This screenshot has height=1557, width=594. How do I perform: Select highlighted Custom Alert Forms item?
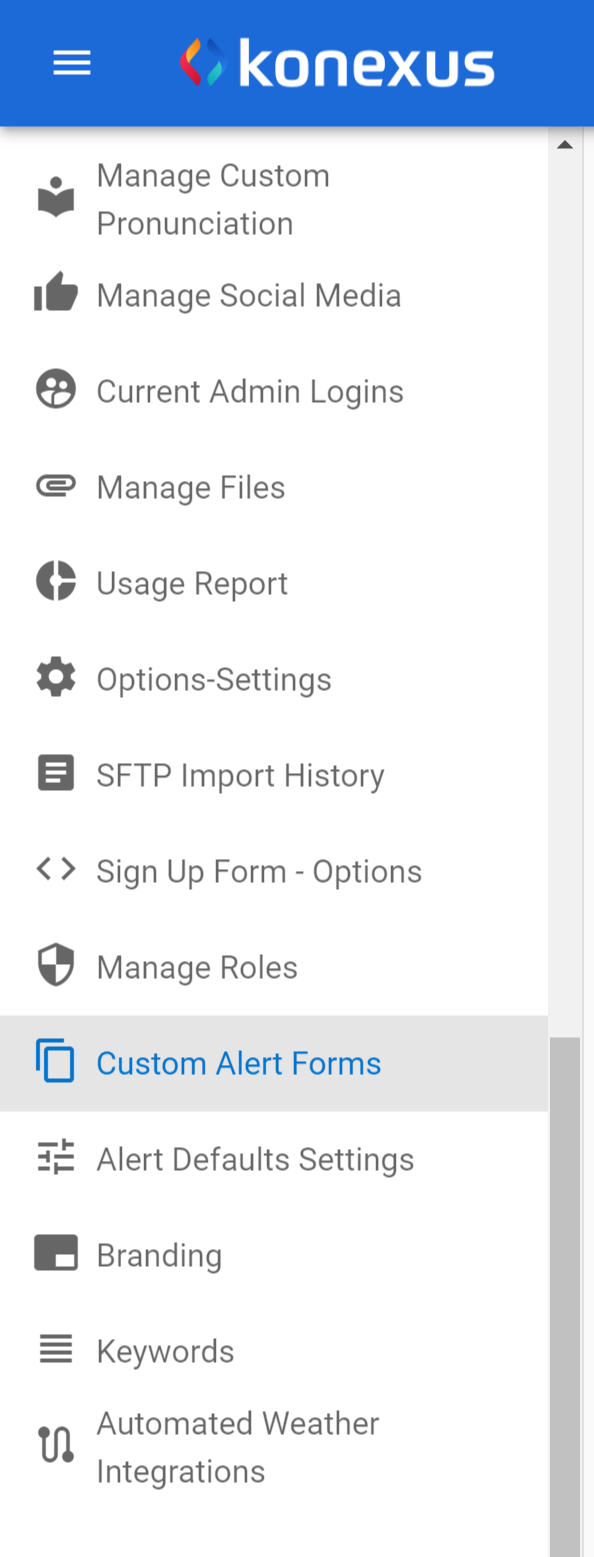274,1063
